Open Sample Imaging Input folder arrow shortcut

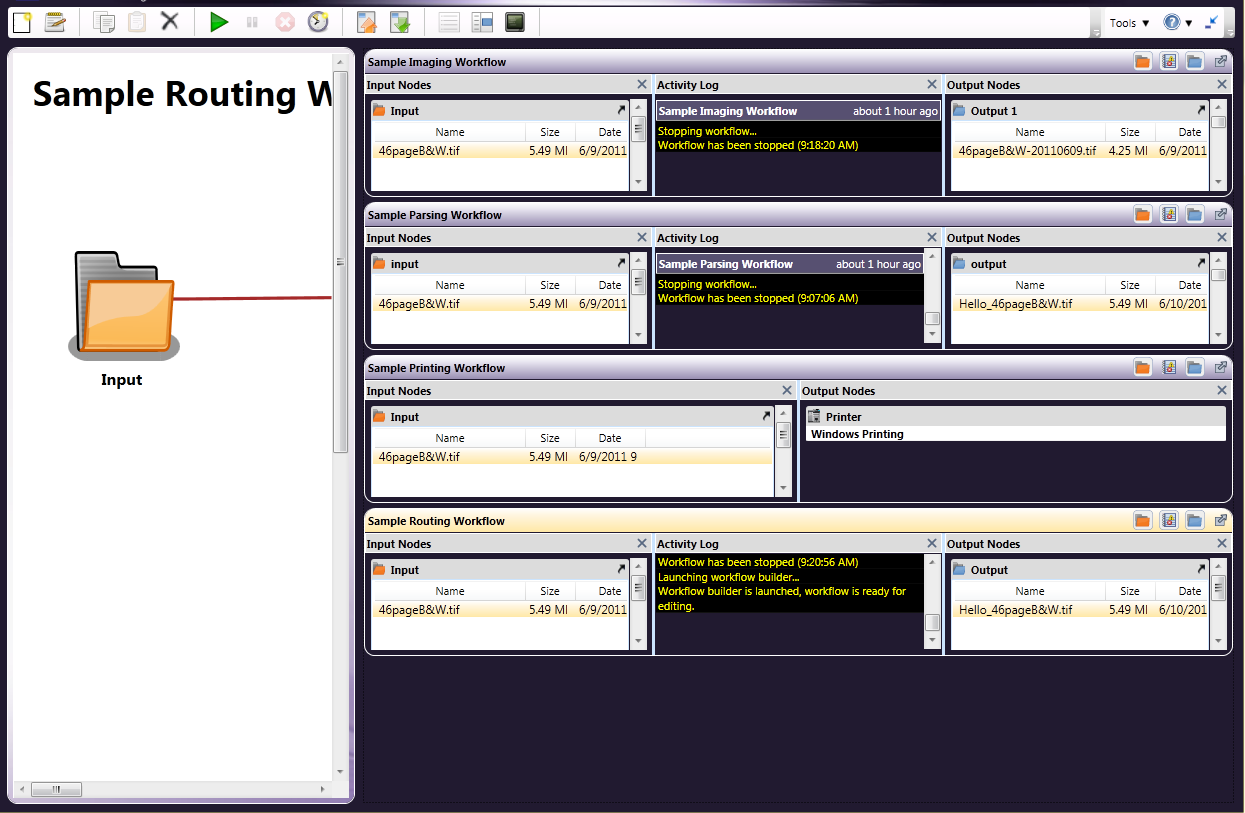pos(621,110)
